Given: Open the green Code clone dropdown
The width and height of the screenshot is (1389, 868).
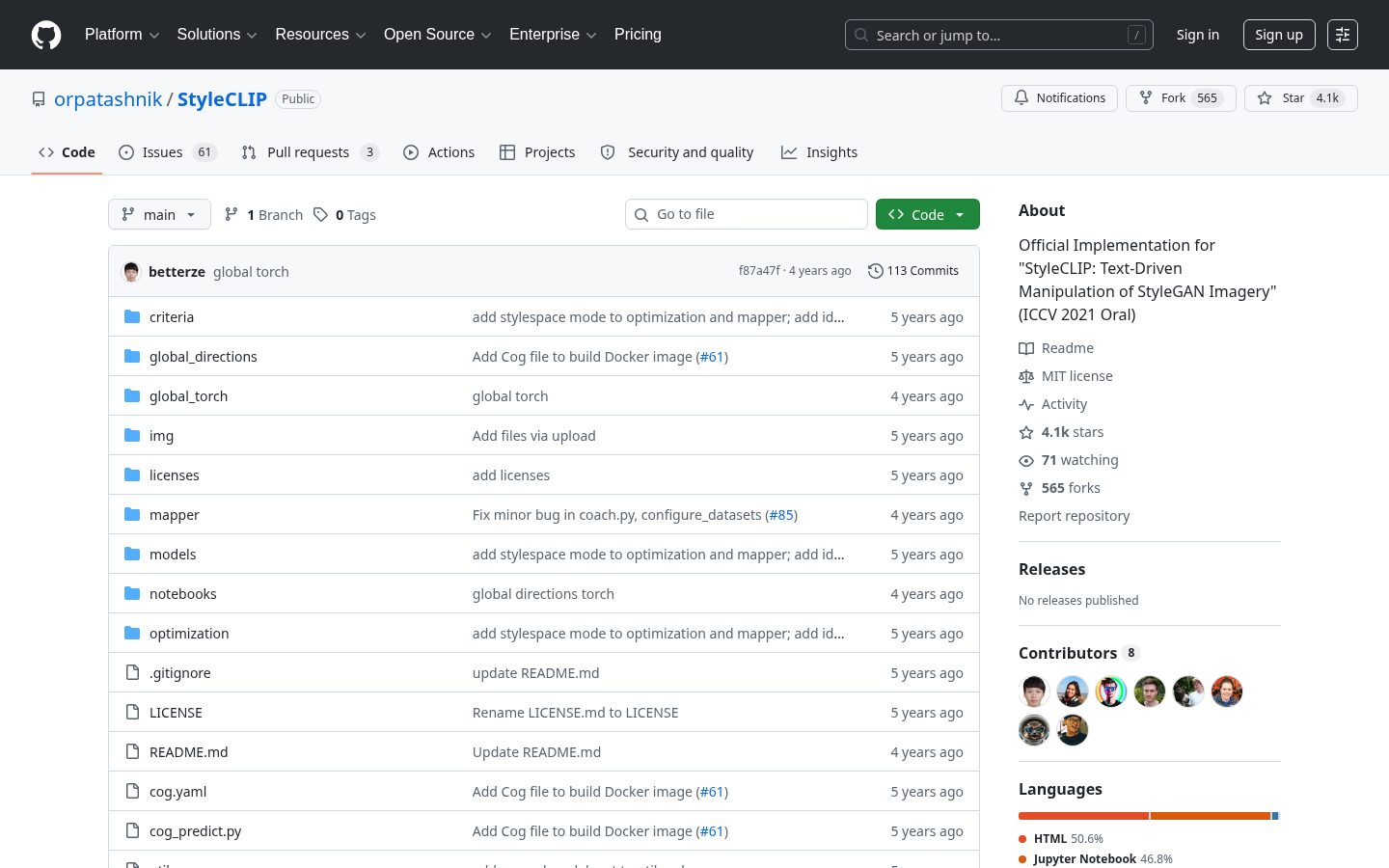Looking at the screenshot, I should tap(928, 214).
